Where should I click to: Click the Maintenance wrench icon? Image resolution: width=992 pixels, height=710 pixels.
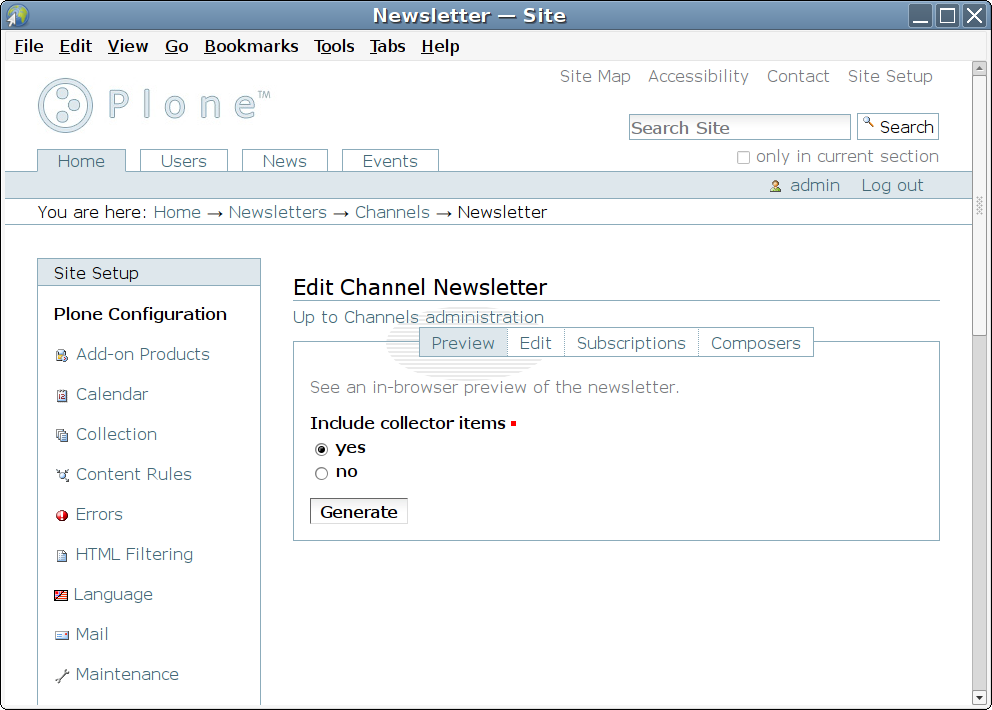(62, 675)
